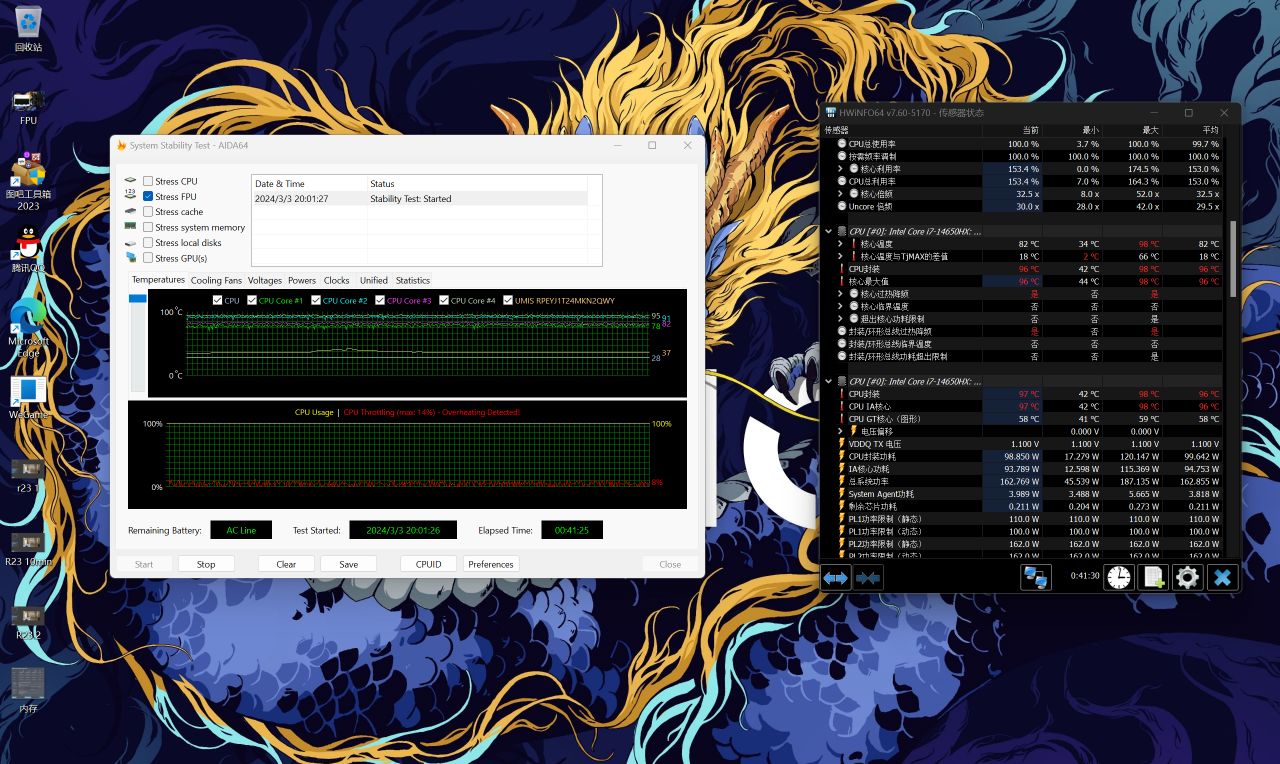This screenshot has height=764, width=1280.
Task: Close sensors with the blue X icon in HWiNFO
Action: click(x=1222, y=577)
